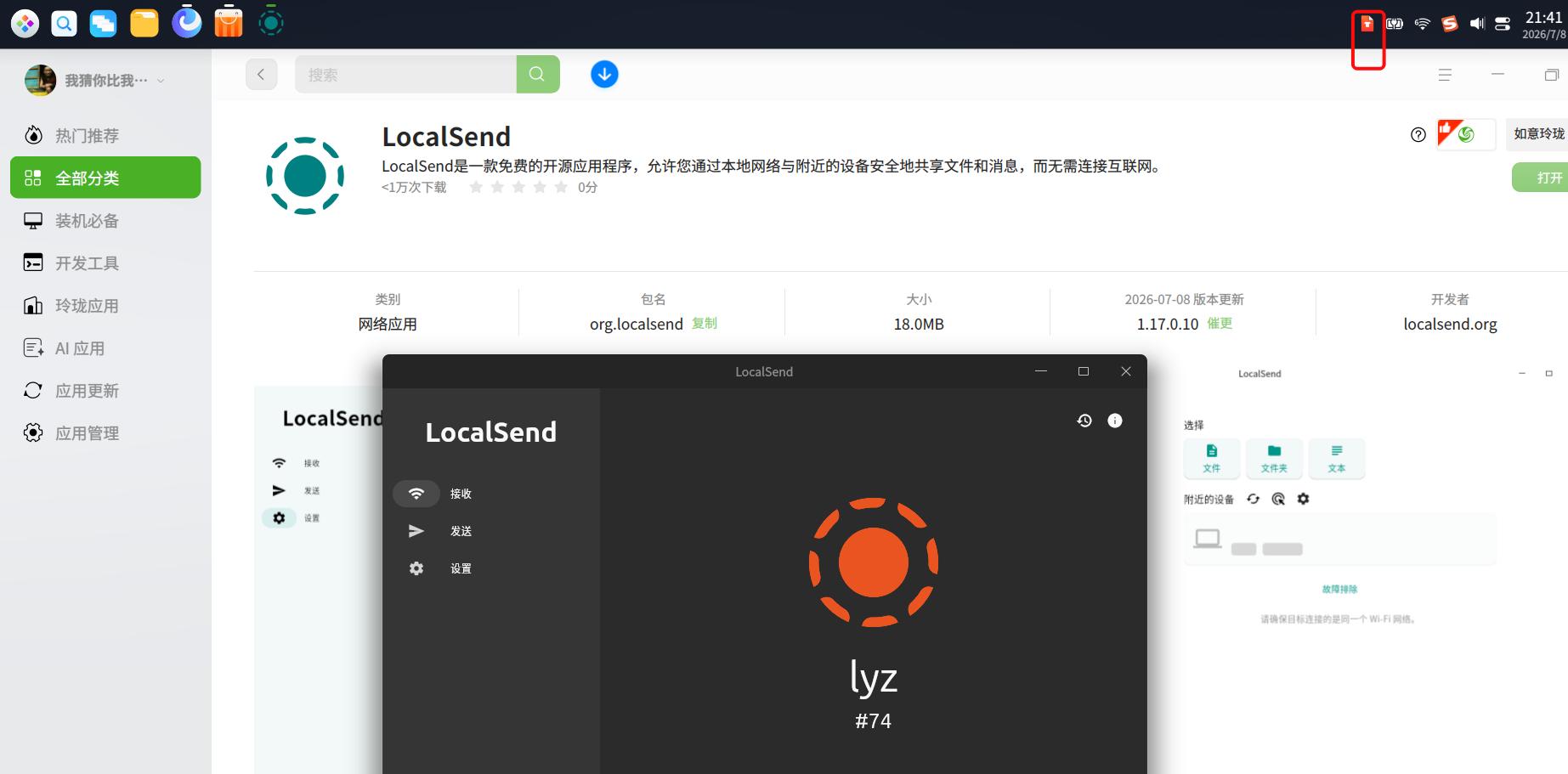Click the green search magnifier button
This screenshot has height=774, width=1568.
[x=538, y=74]
